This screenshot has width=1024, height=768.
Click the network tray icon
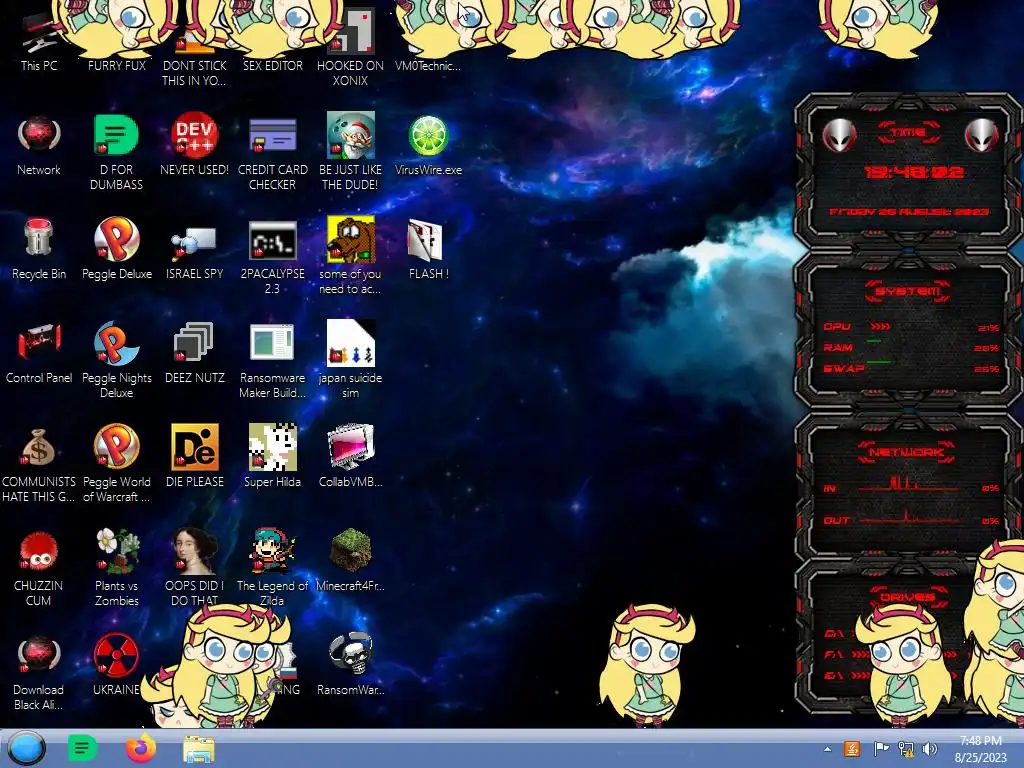[x=906, y=748]
